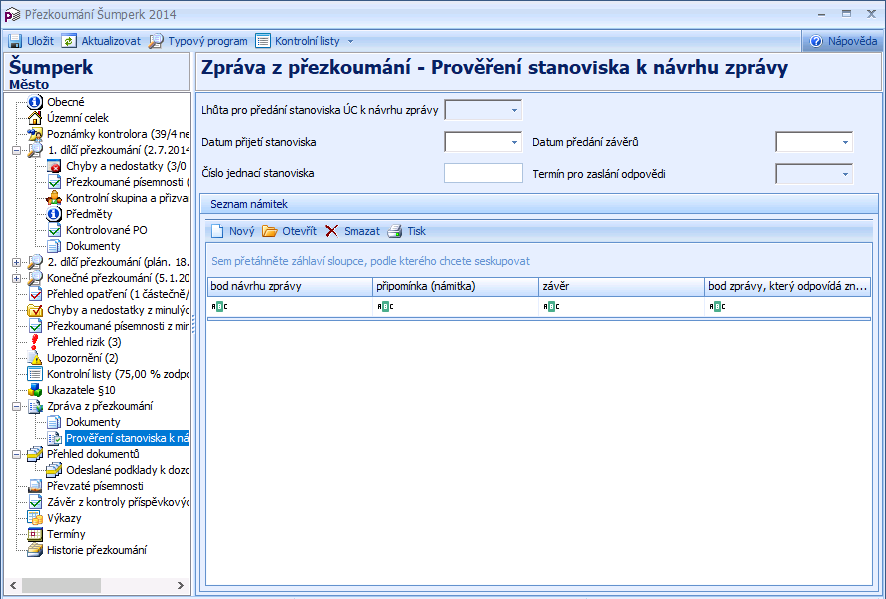
Task: Open Typový program magnifier icon
Action: point(156,41)
